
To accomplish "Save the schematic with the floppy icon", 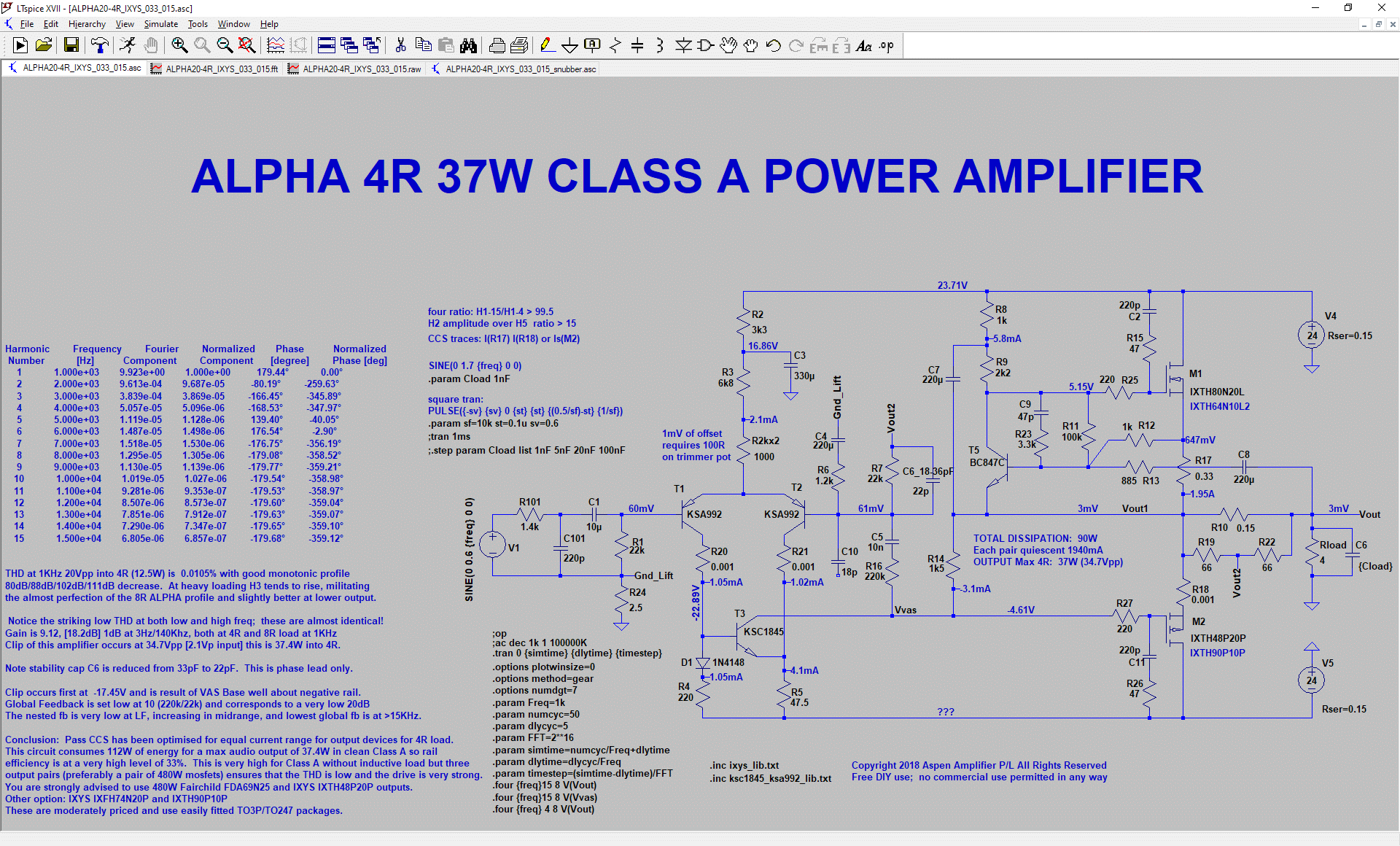I will [71, 46].
